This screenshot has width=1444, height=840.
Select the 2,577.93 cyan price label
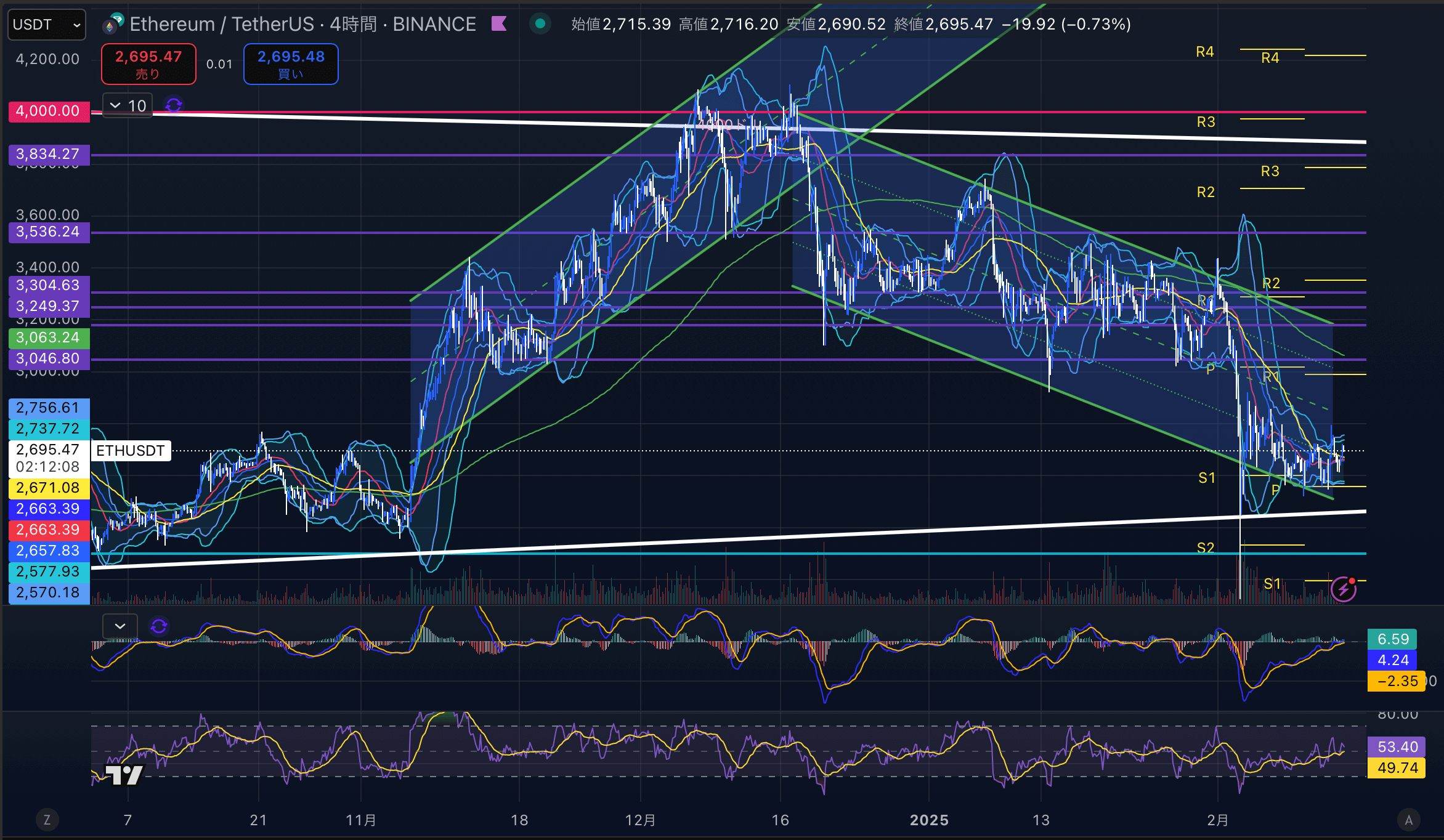point(49,572)
